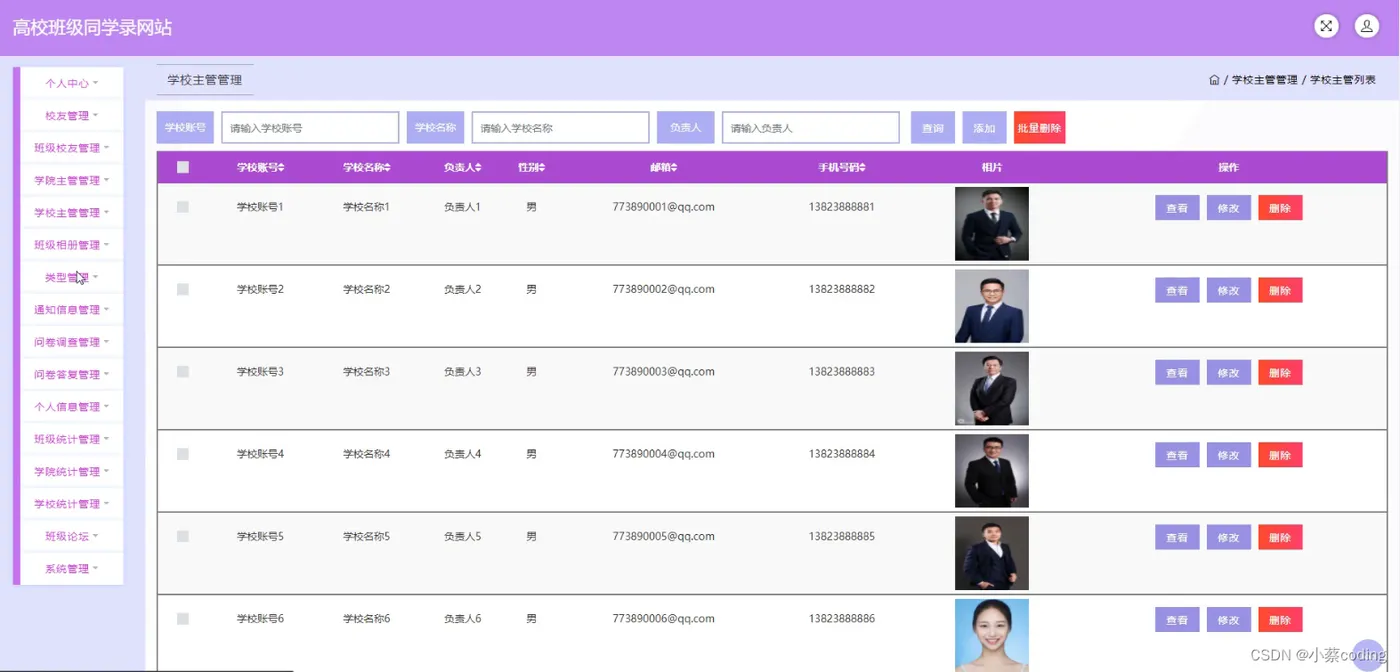Sort the 负责人 column using its arrows

pos(478,167)
